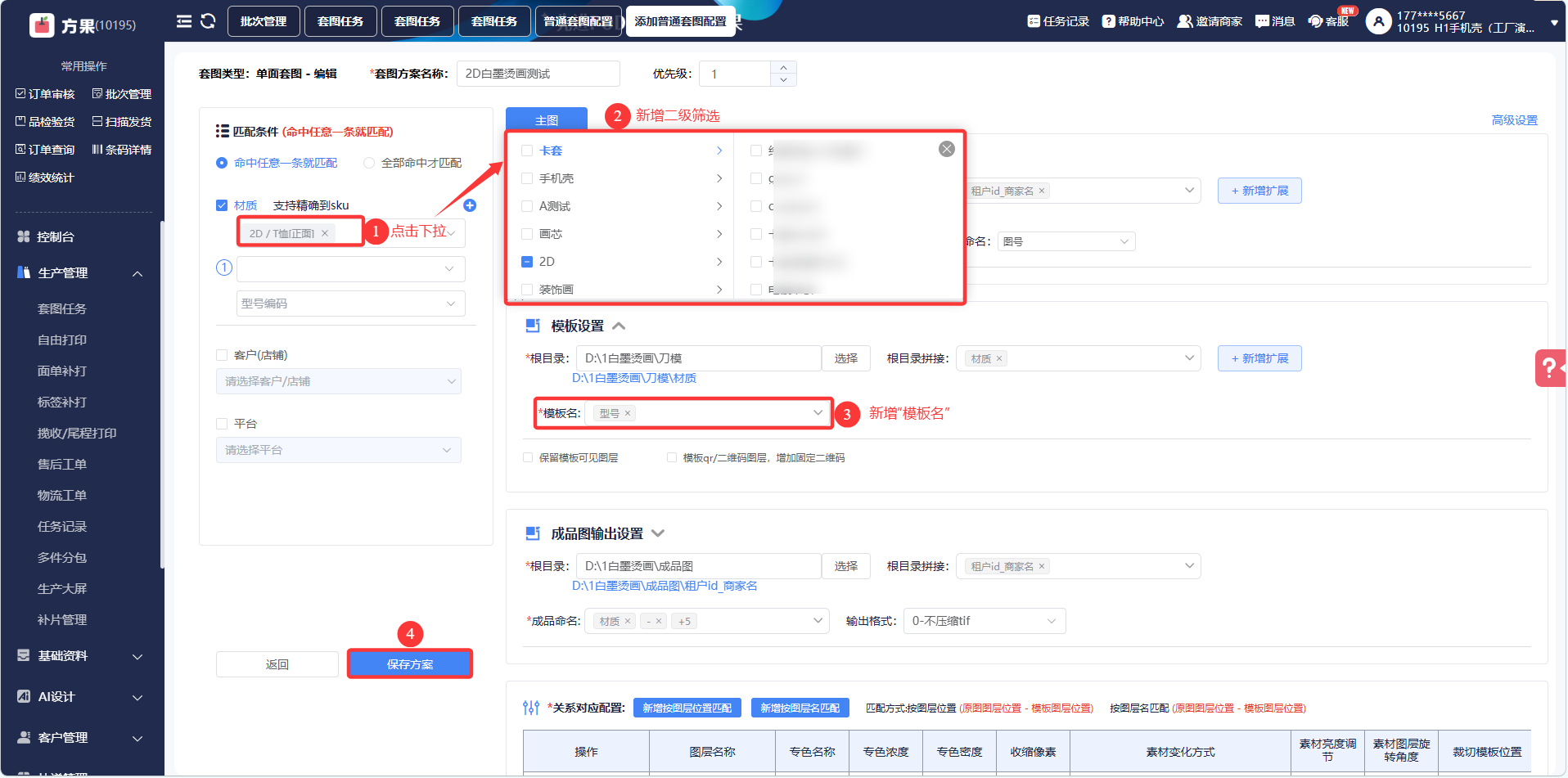Click the refresh icon in the top bar
The width and height of the screenshot is (1568, 778).
(x=208, y=21)
